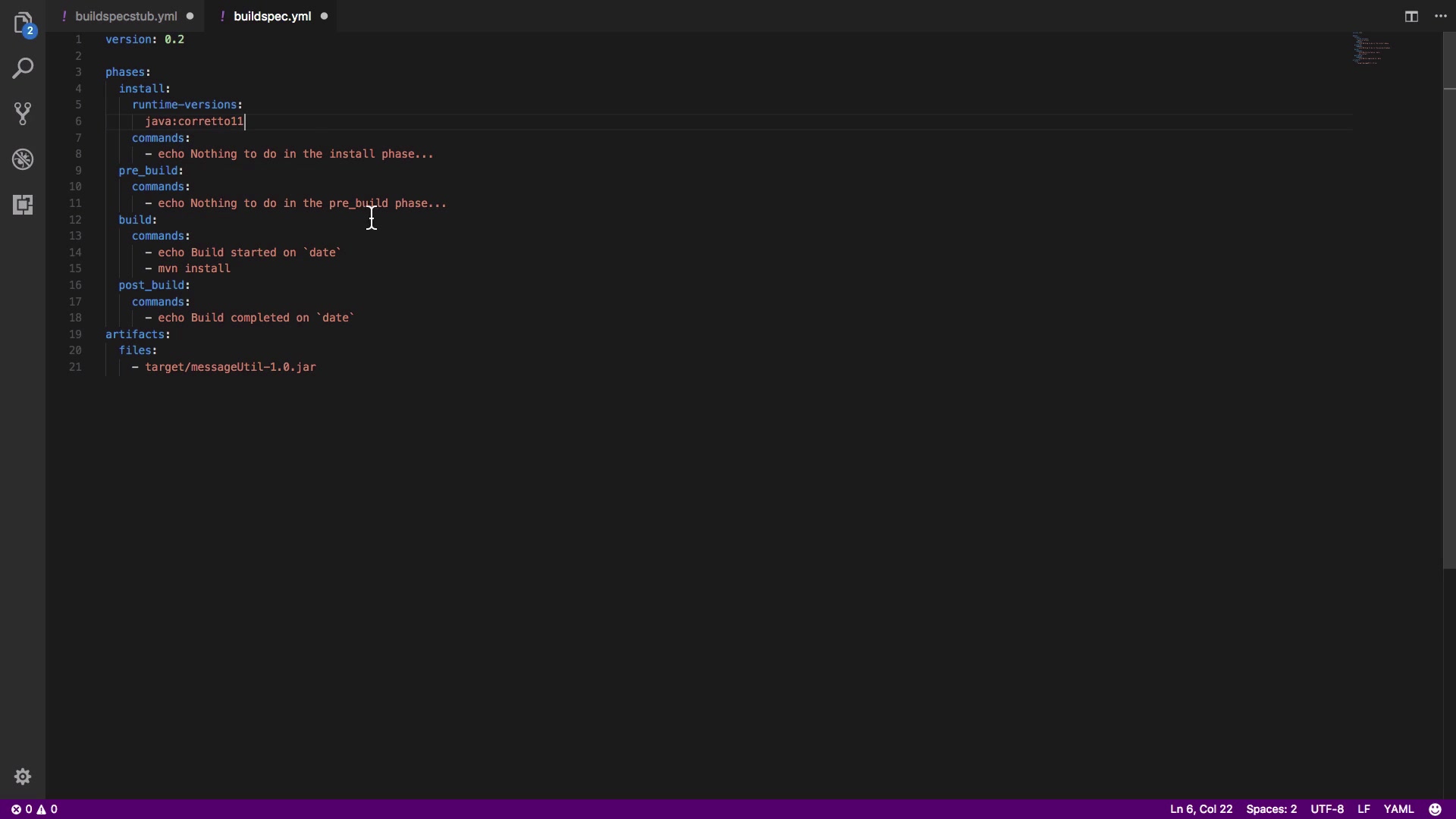Open the More Actions ellipsis menu
This screenshot has width=1456, height=819.
(x=1441, y=16)
